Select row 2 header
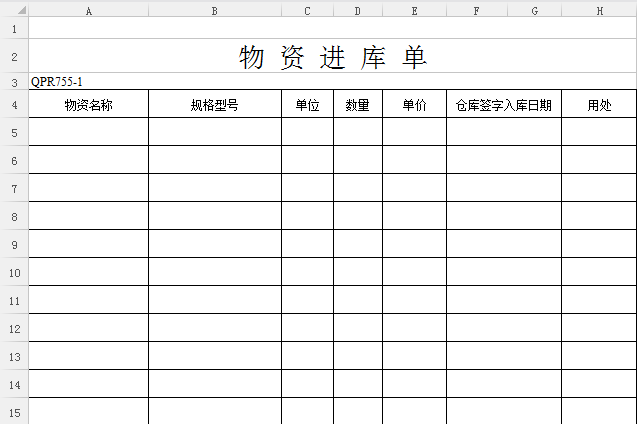 [x=14, y=57]
